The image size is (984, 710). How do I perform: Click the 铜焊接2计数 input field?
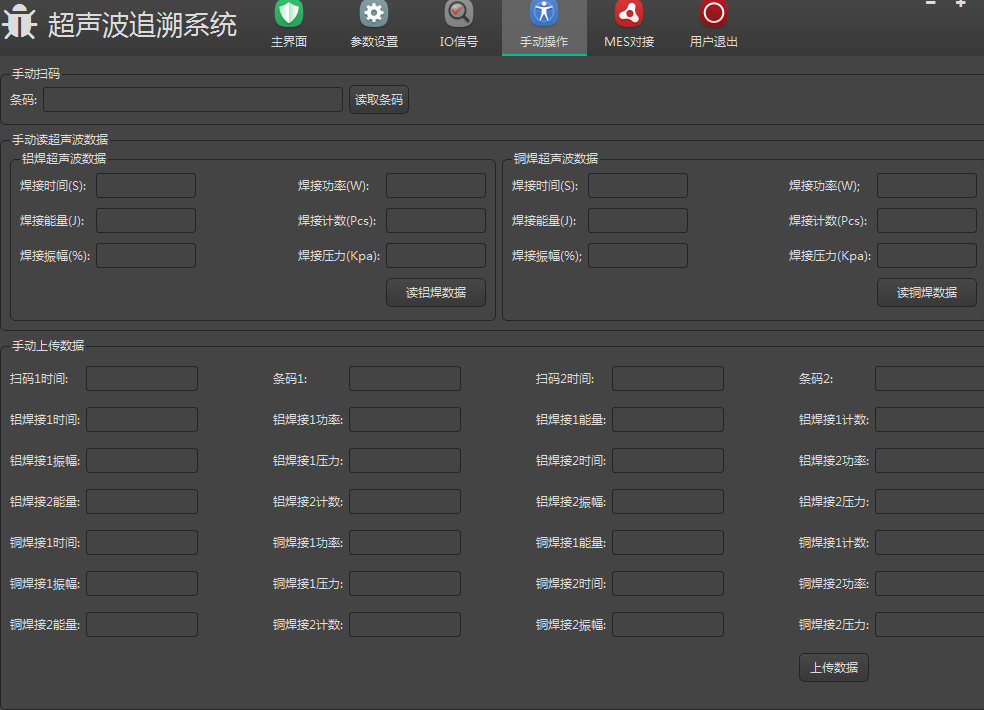405,624
